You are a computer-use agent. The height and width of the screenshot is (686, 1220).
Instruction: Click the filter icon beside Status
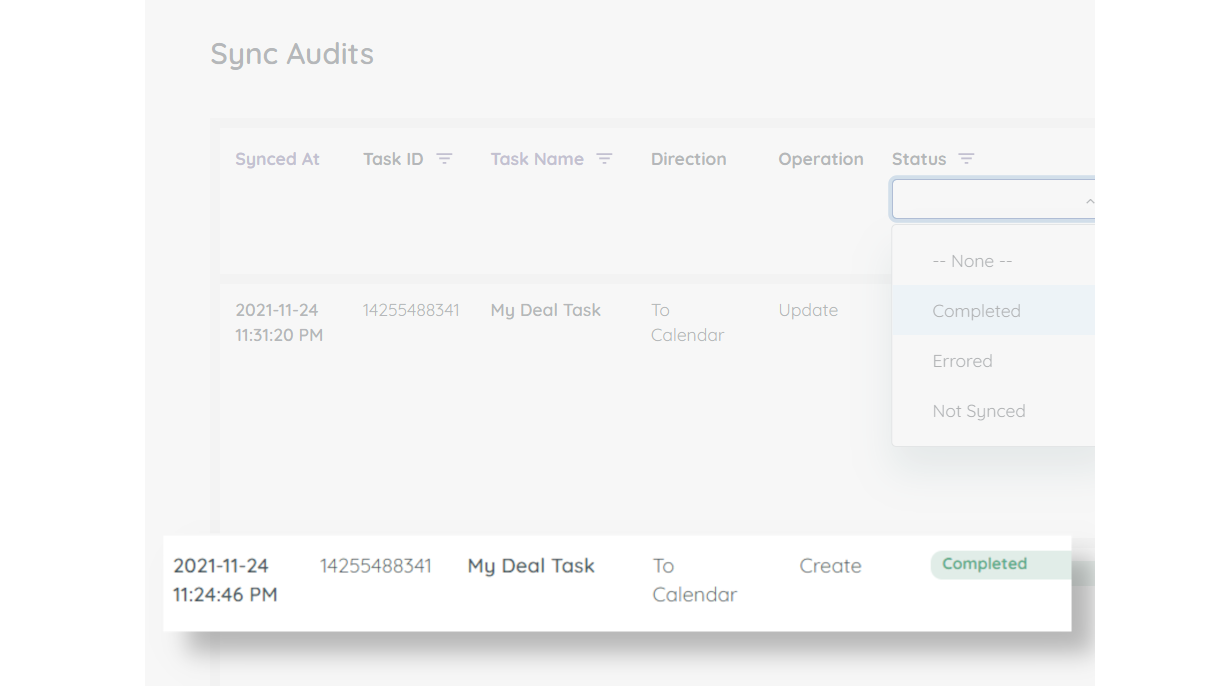coord(966,159)
